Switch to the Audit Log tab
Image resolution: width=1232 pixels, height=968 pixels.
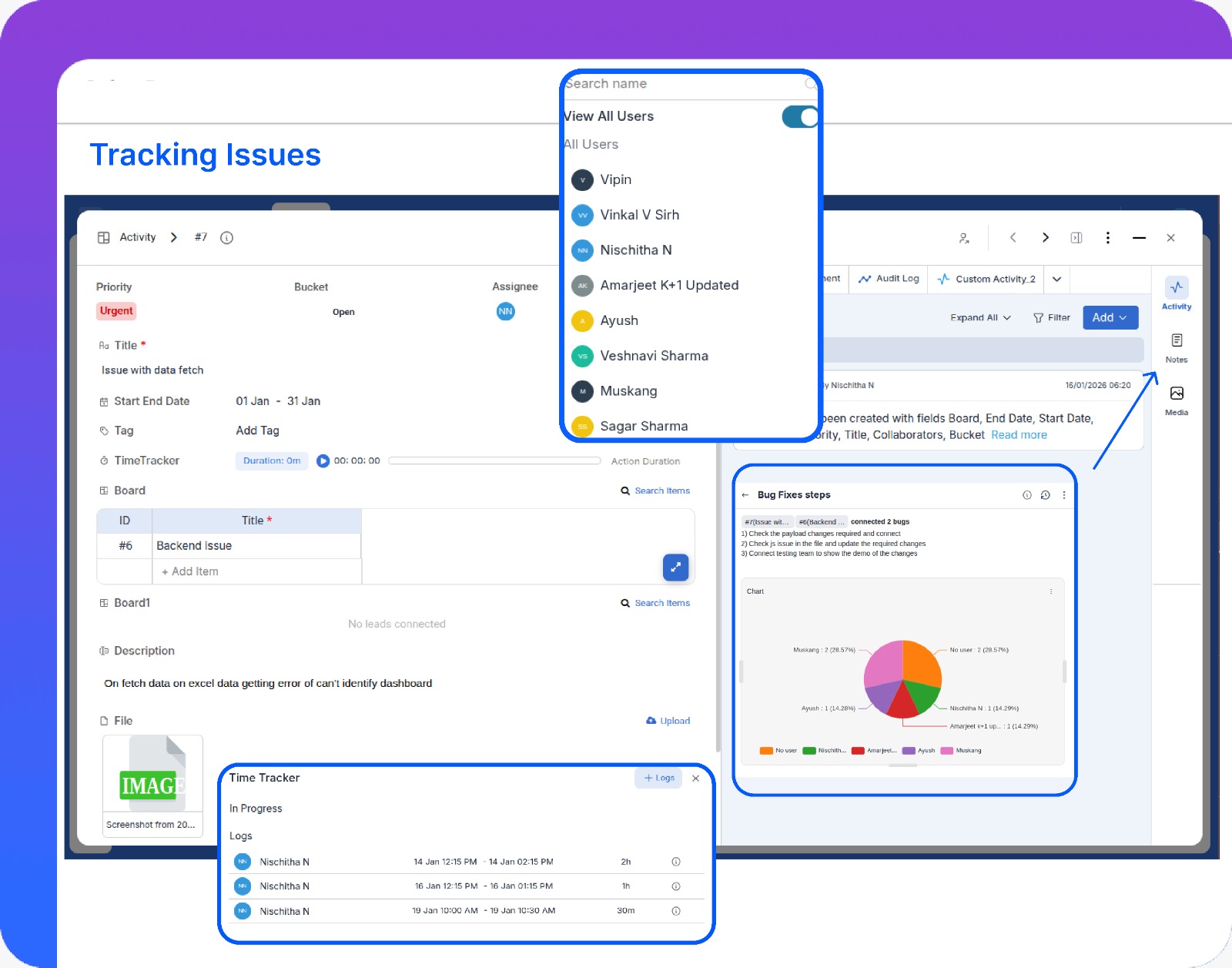(888, 279)
